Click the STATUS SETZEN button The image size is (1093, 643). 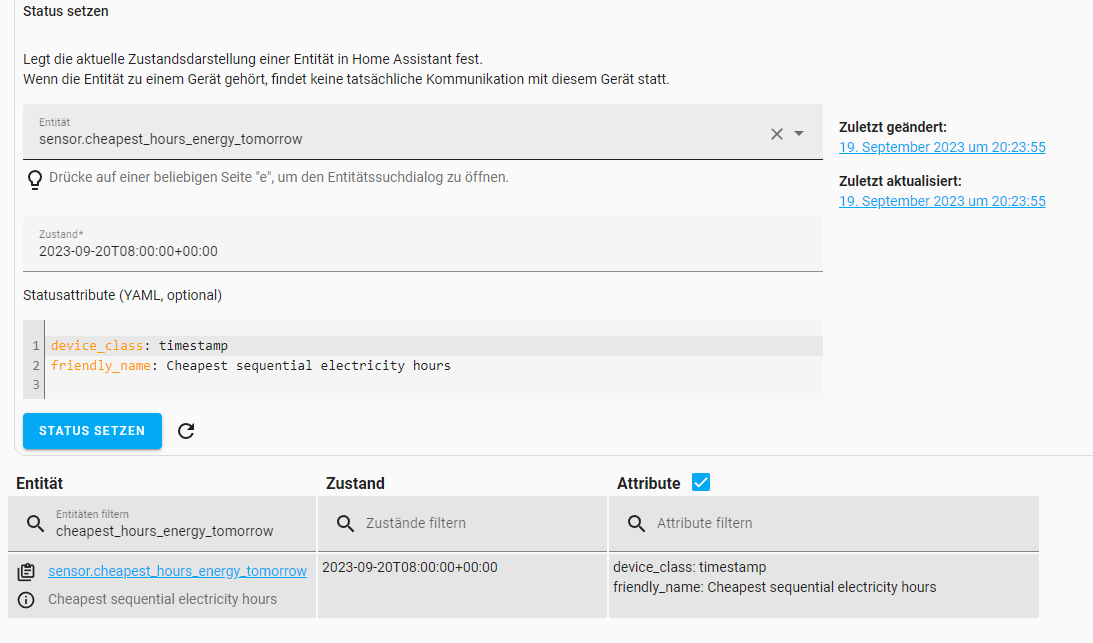point(92,431)
